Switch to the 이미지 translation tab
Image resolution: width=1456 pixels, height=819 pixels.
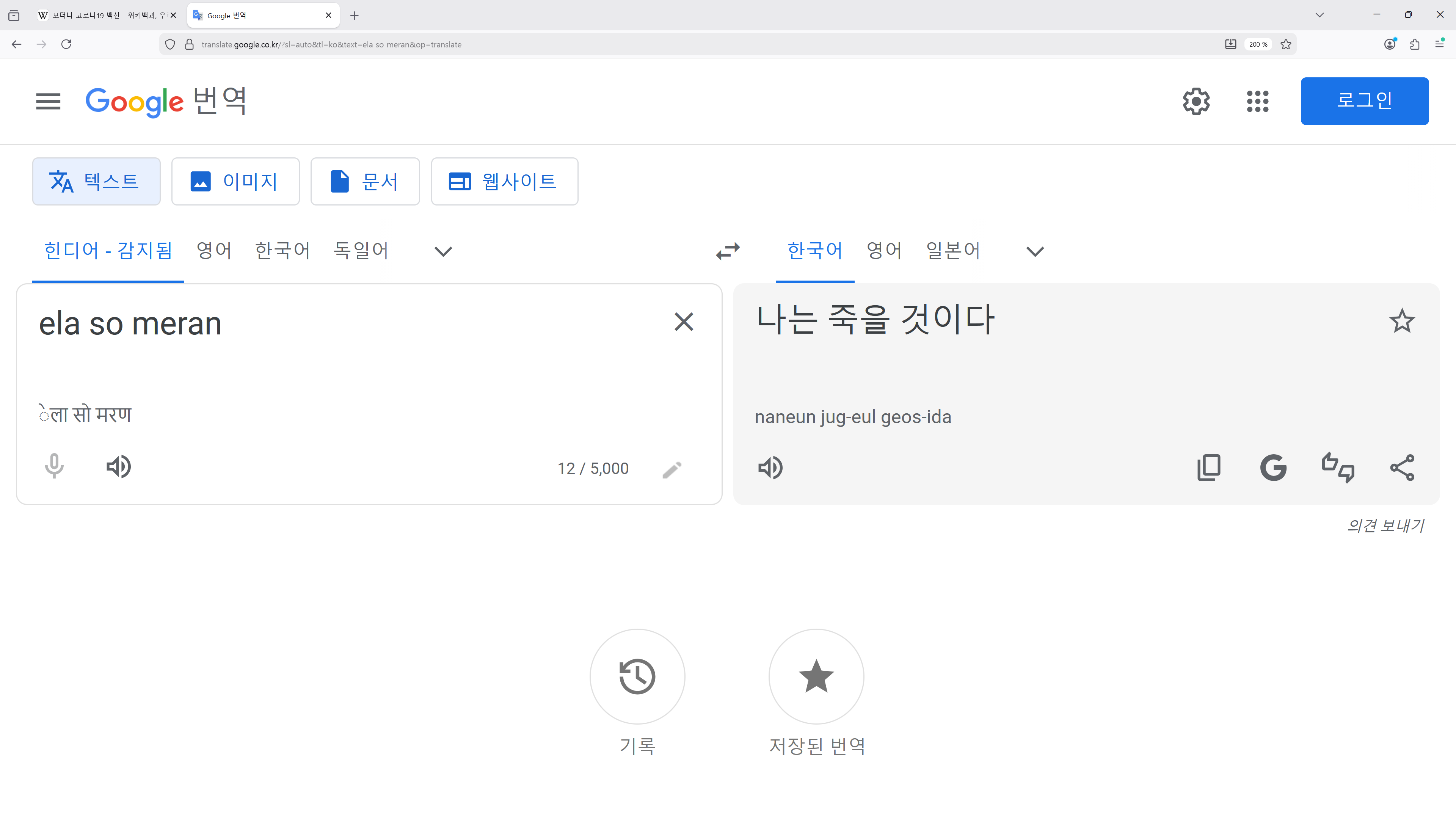pos(235,182)
